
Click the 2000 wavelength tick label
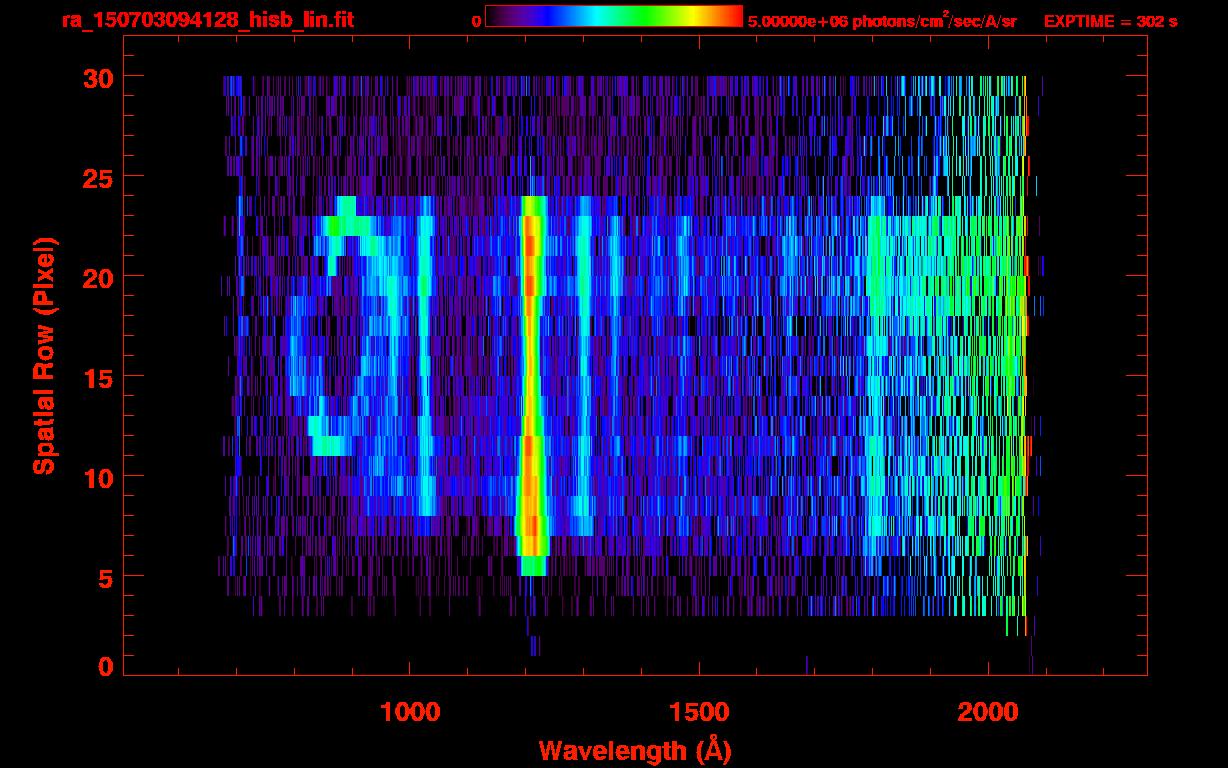(988, 712)
